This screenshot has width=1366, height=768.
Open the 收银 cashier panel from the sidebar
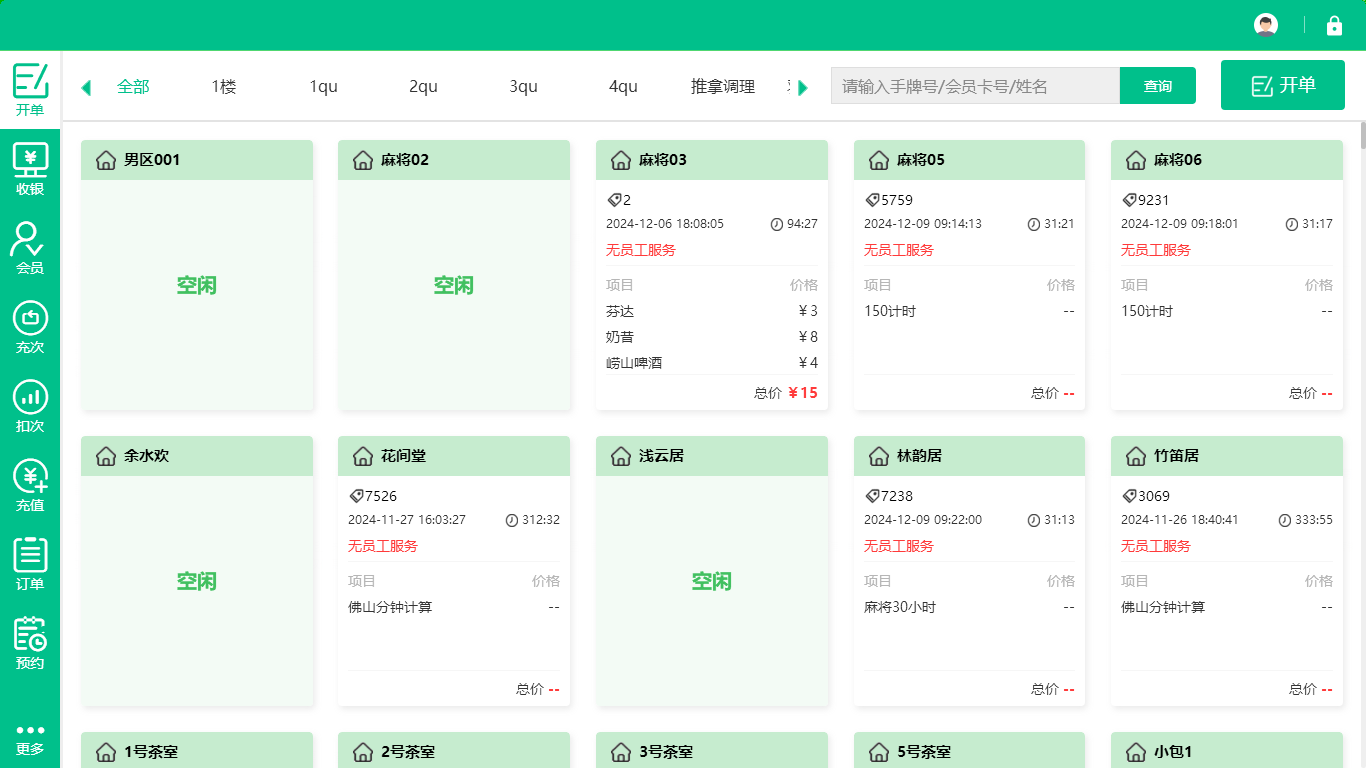pos(30,168)
